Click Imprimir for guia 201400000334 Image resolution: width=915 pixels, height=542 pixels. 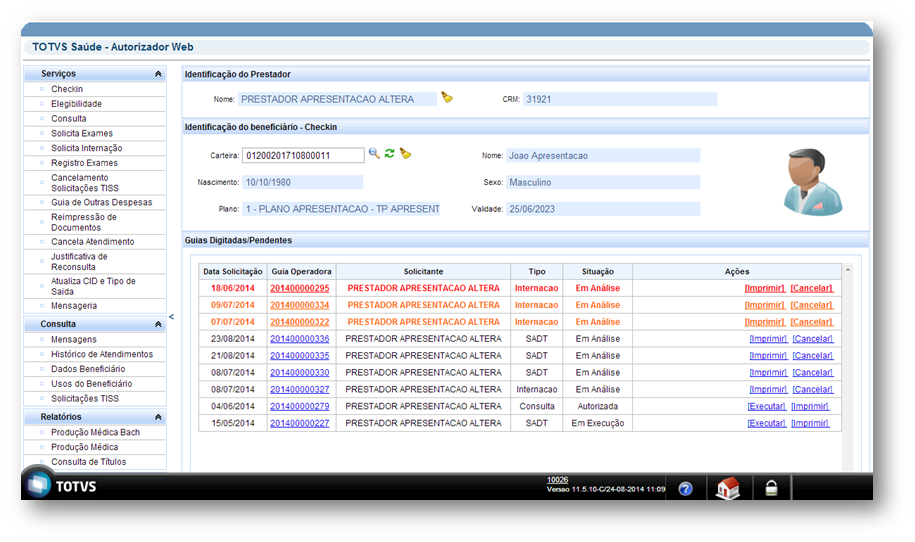pos(764,305)
